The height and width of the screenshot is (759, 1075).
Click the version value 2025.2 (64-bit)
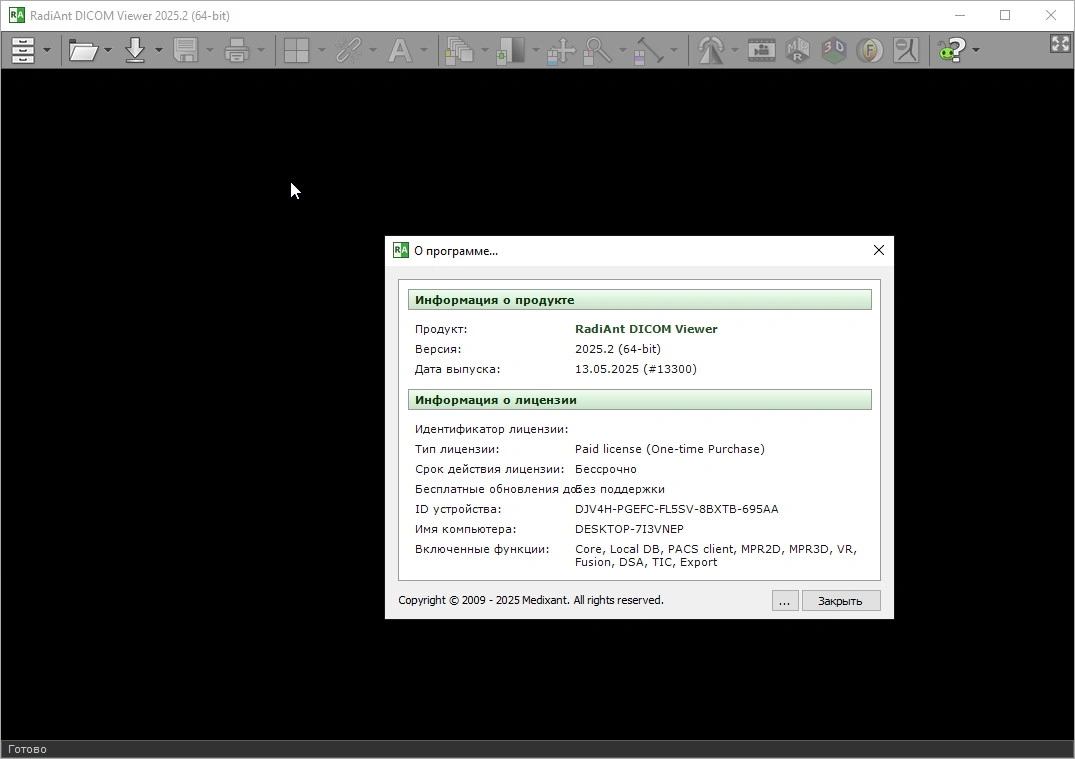click(618, 349)
